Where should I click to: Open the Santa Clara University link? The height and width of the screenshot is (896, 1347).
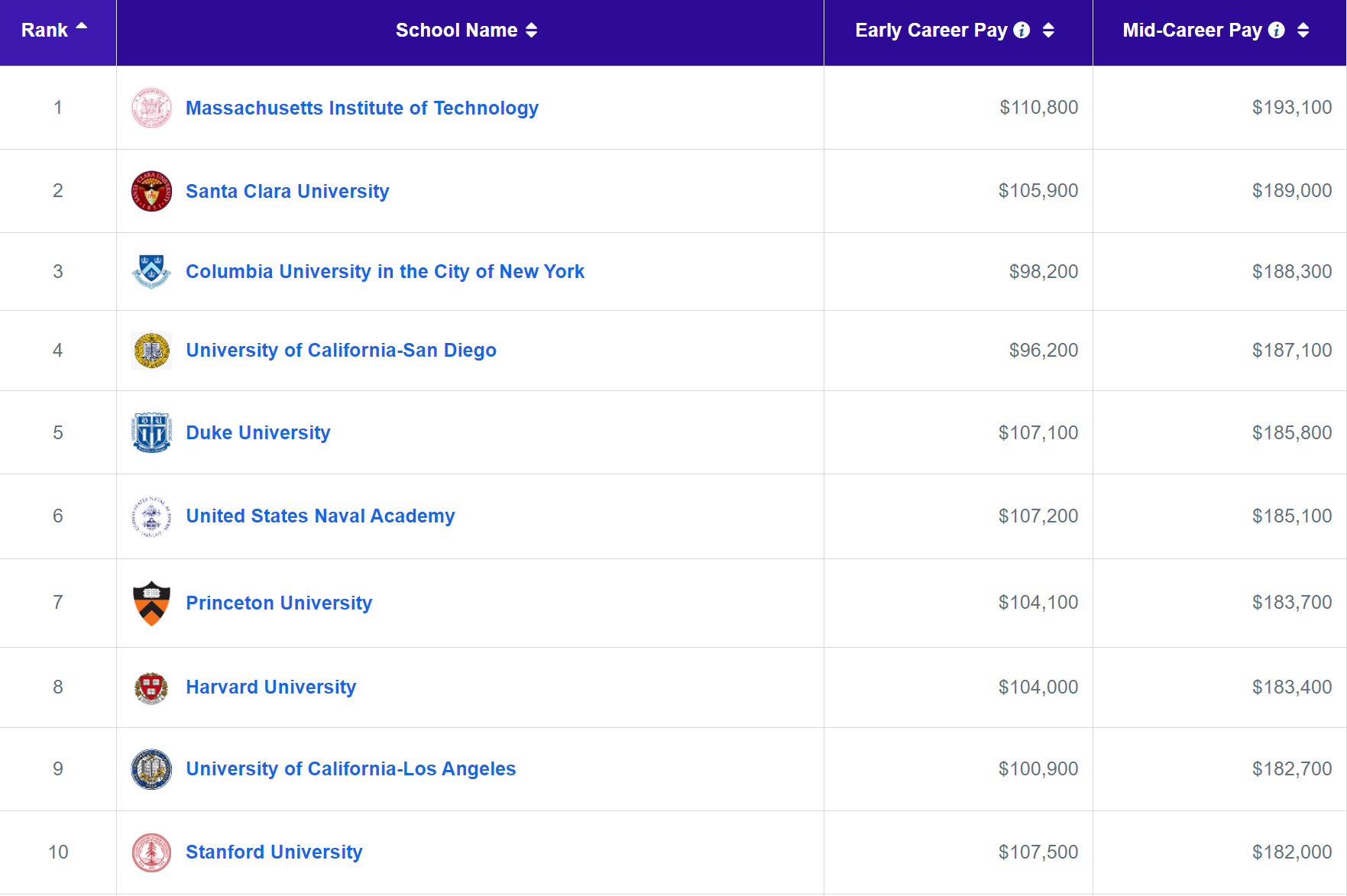point(287,191)
